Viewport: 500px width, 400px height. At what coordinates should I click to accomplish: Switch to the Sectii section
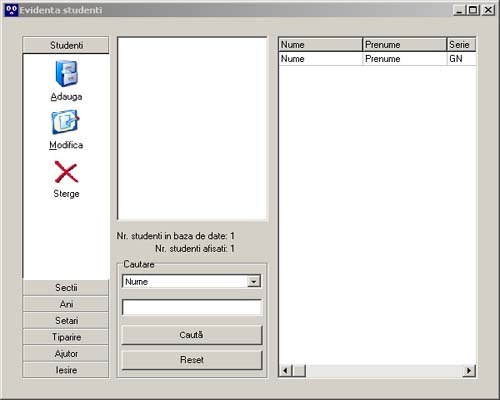click(x=66, y=288)
